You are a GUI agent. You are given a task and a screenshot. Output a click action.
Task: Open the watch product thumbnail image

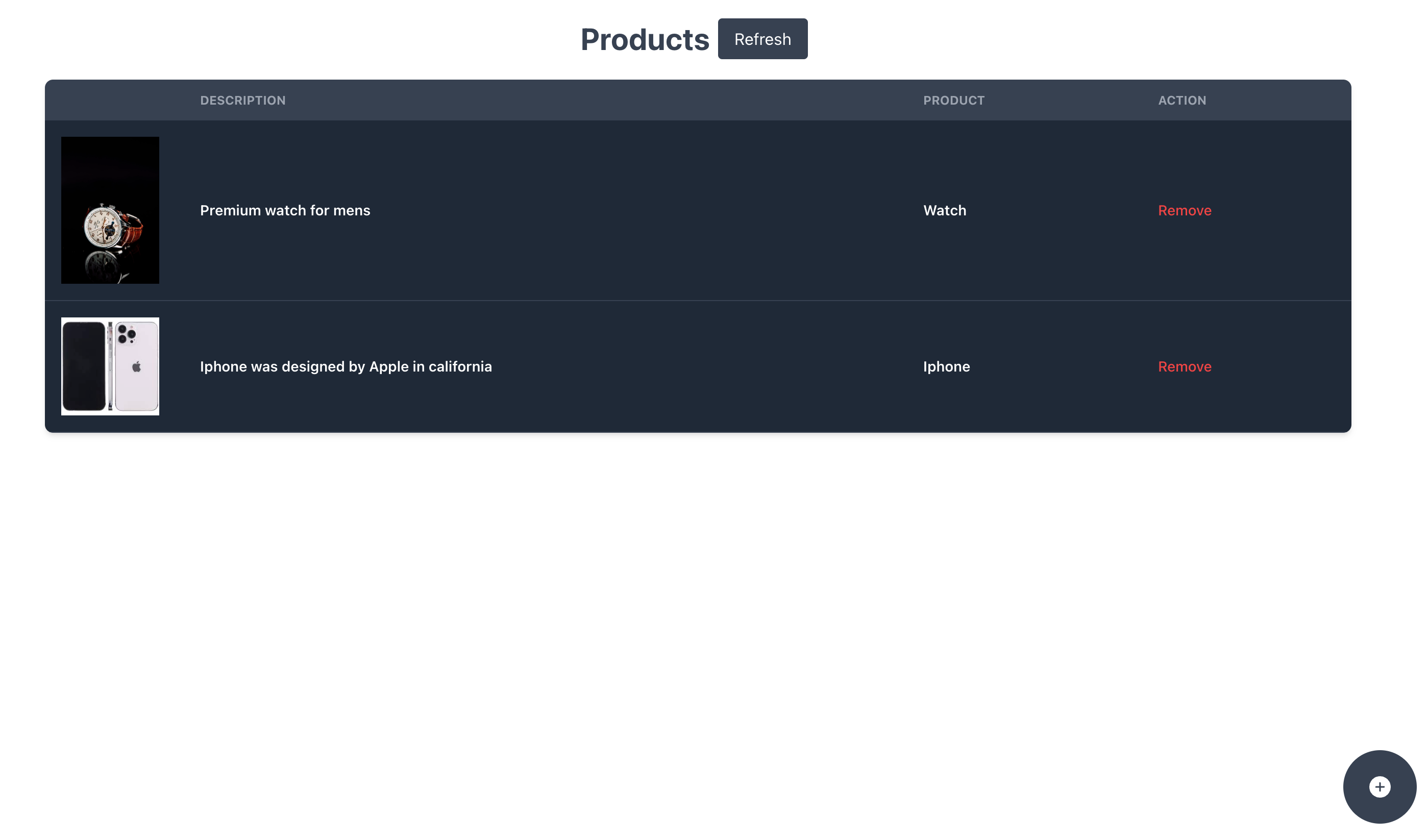[x=110, y=210]
